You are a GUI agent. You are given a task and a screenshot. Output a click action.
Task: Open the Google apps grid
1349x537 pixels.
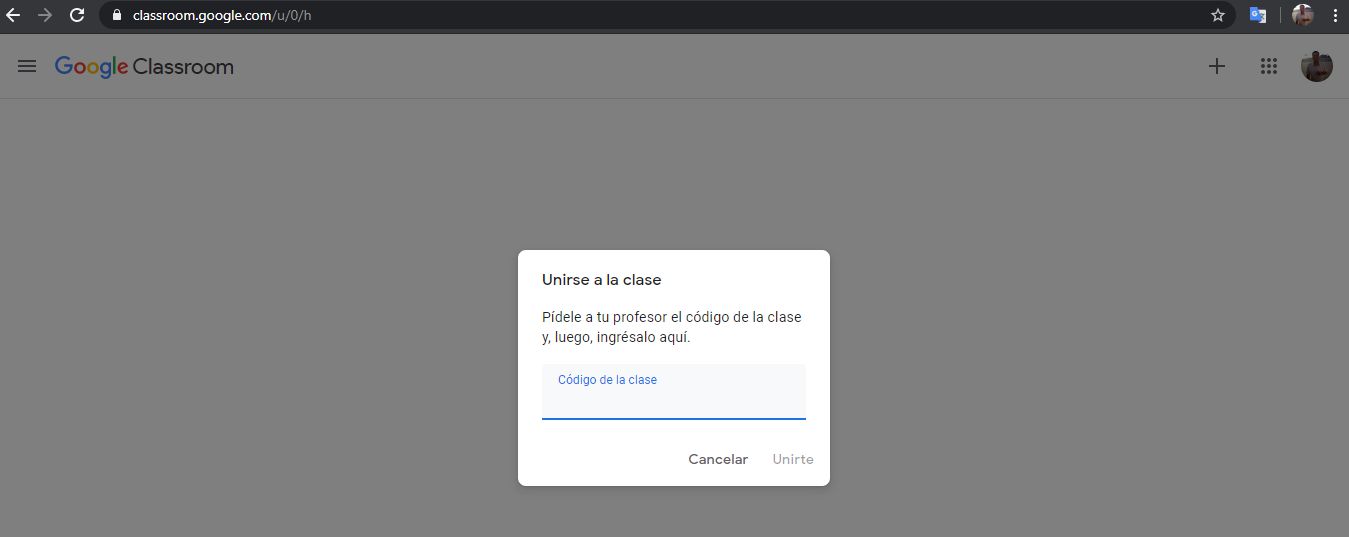tap(1268, 66)
